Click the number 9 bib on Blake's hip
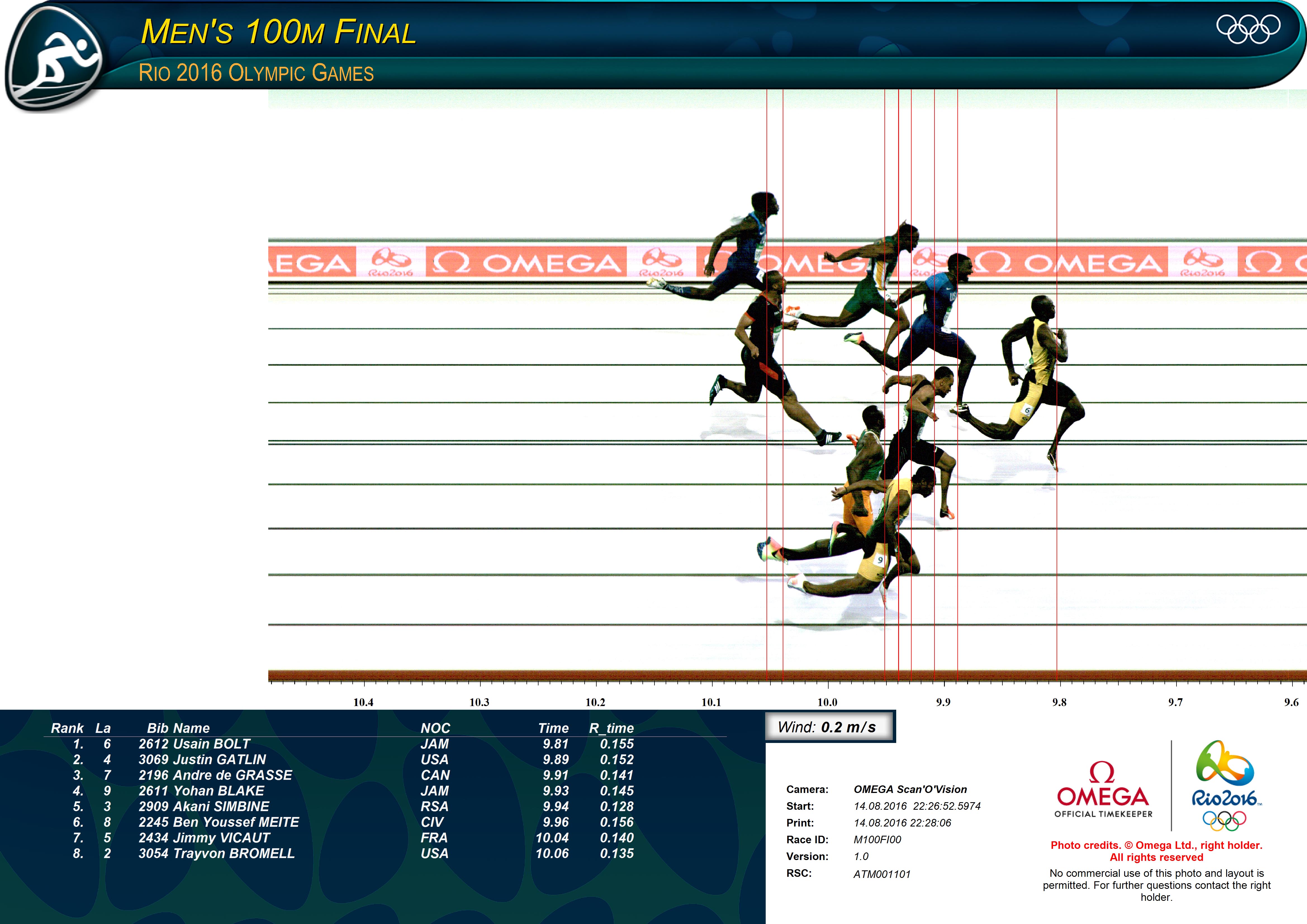The width and height of the screenshot is (1307, 924). [880, 560]
